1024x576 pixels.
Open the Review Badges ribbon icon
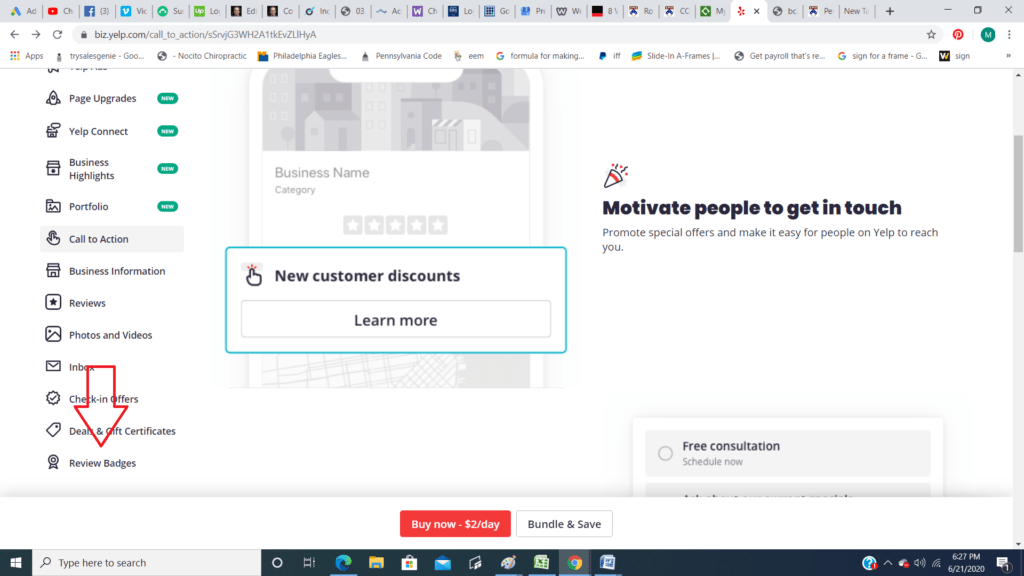53,462
